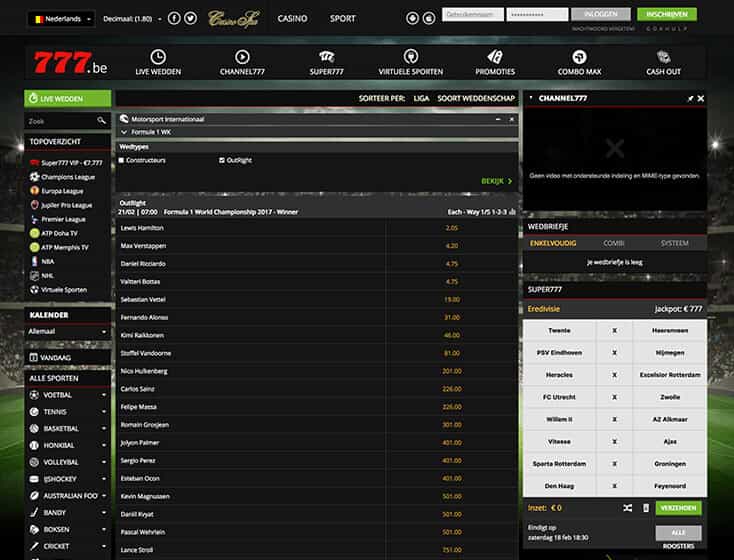Click the Cash Out icon

pos(663,57)
